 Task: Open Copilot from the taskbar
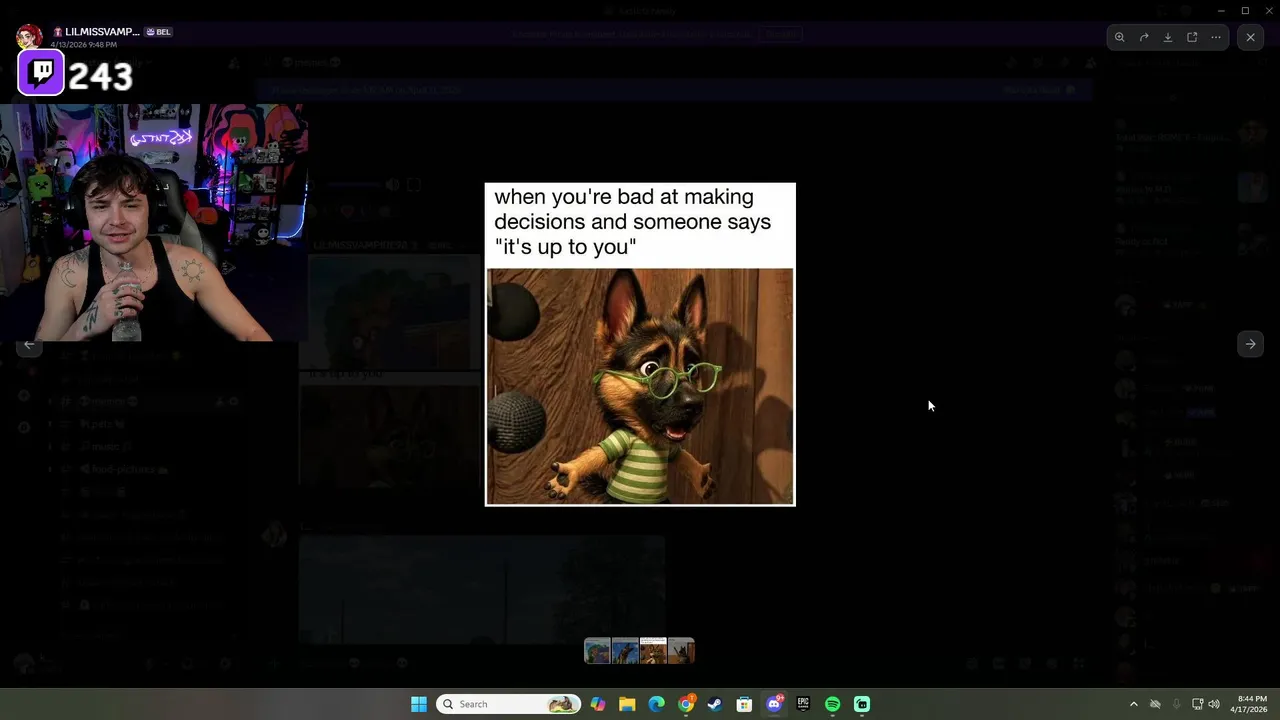[x=598, y=704]
